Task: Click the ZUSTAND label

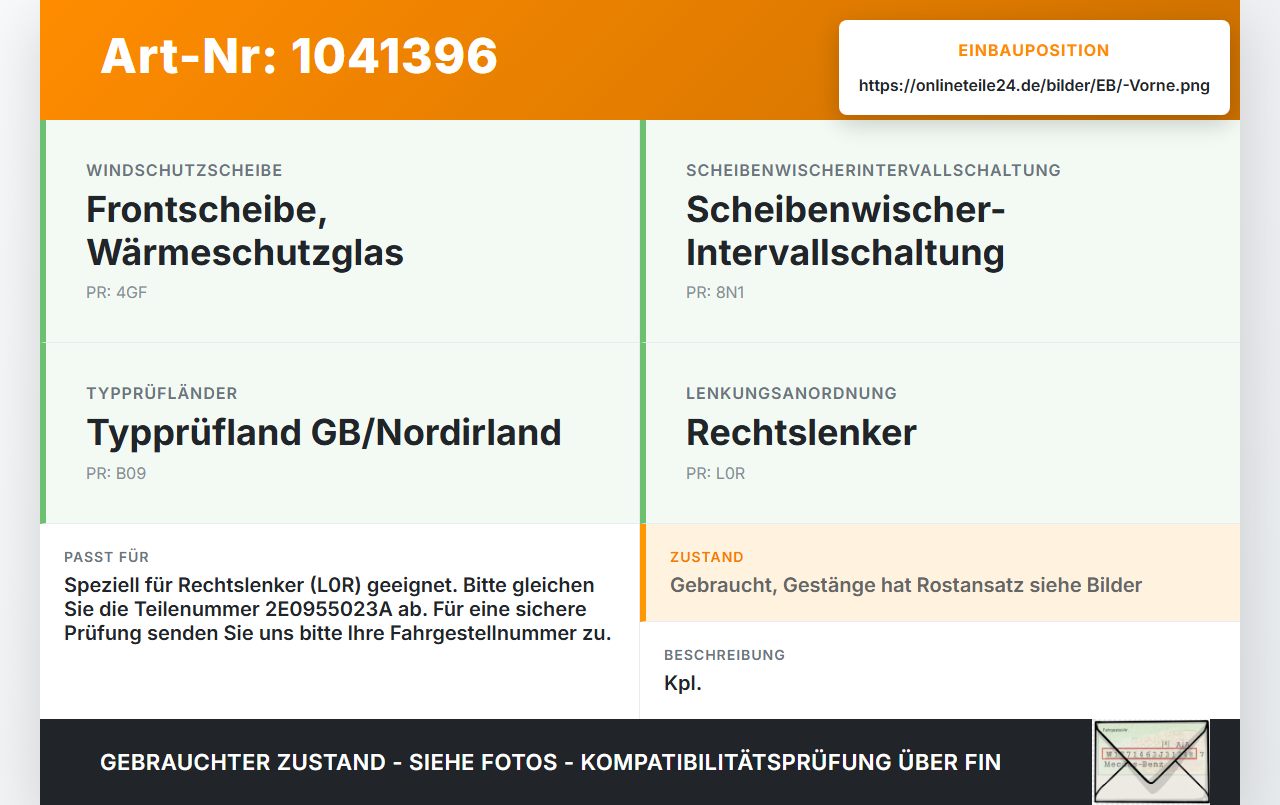Action: pos(707,557)
